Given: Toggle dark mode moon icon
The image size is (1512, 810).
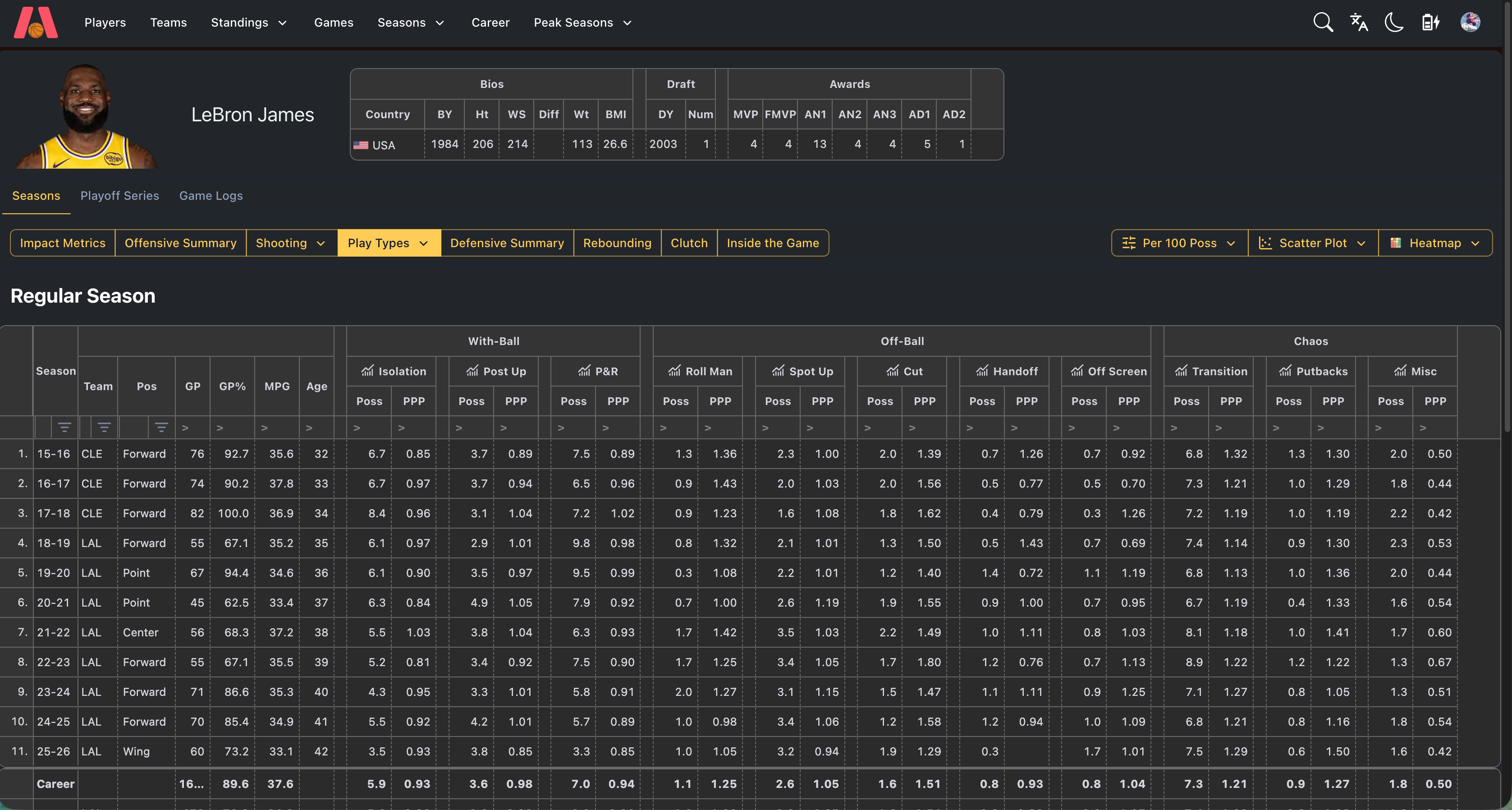Looking at the screenshot, I should [x=1394, y=22].
